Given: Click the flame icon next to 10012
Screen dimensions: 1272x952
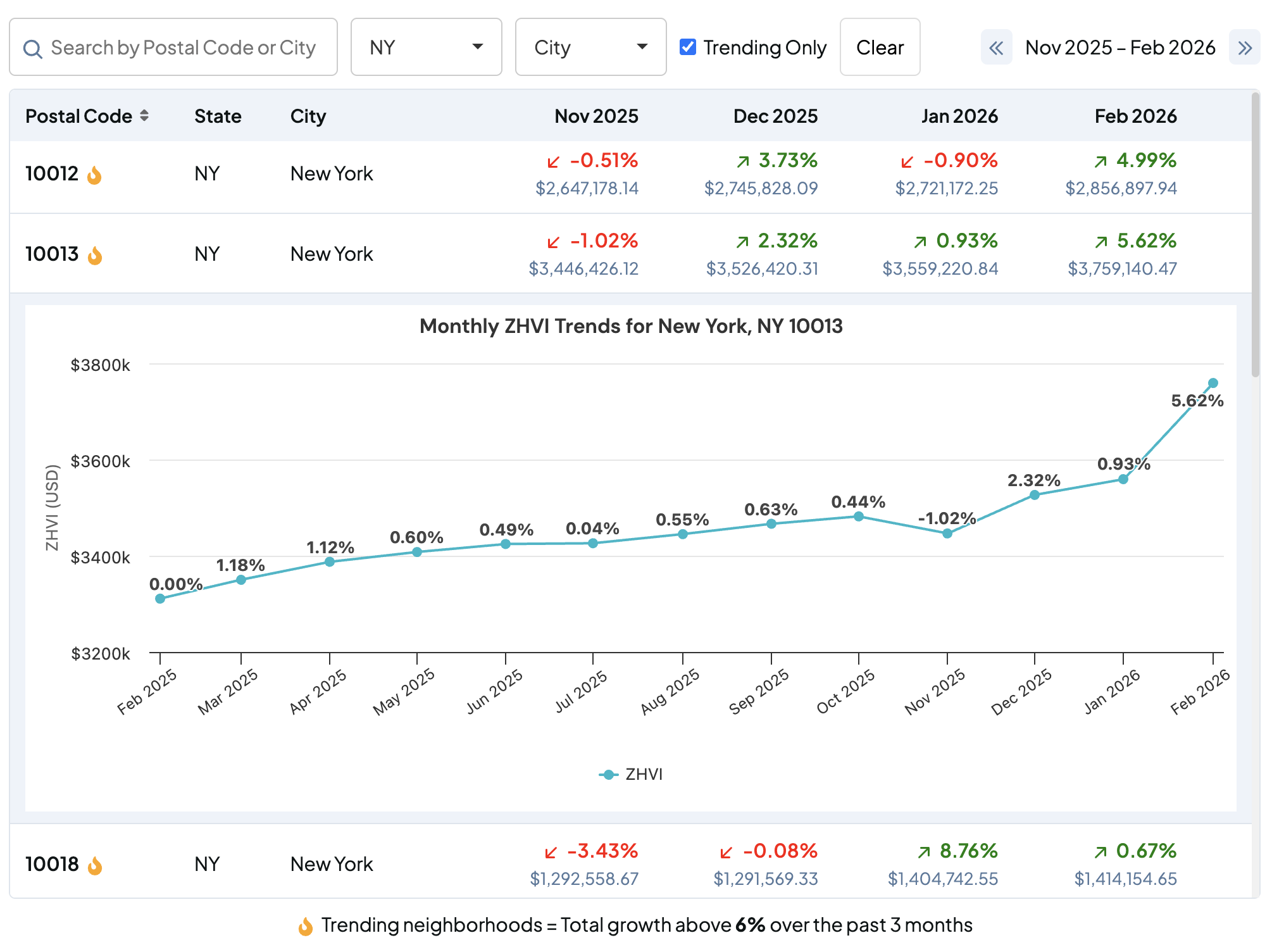Looking at the screenshot, I should [94, 174].
